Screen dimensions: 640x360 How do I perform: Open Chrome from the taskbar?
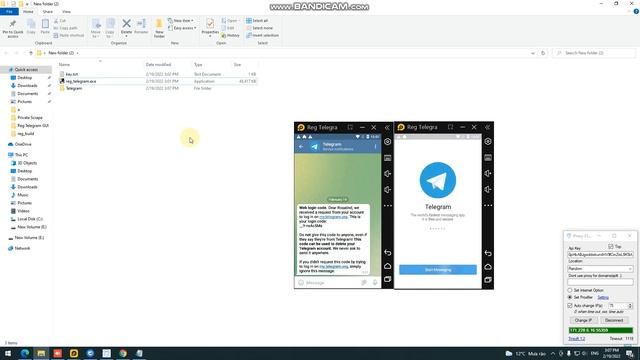[123, 353]
